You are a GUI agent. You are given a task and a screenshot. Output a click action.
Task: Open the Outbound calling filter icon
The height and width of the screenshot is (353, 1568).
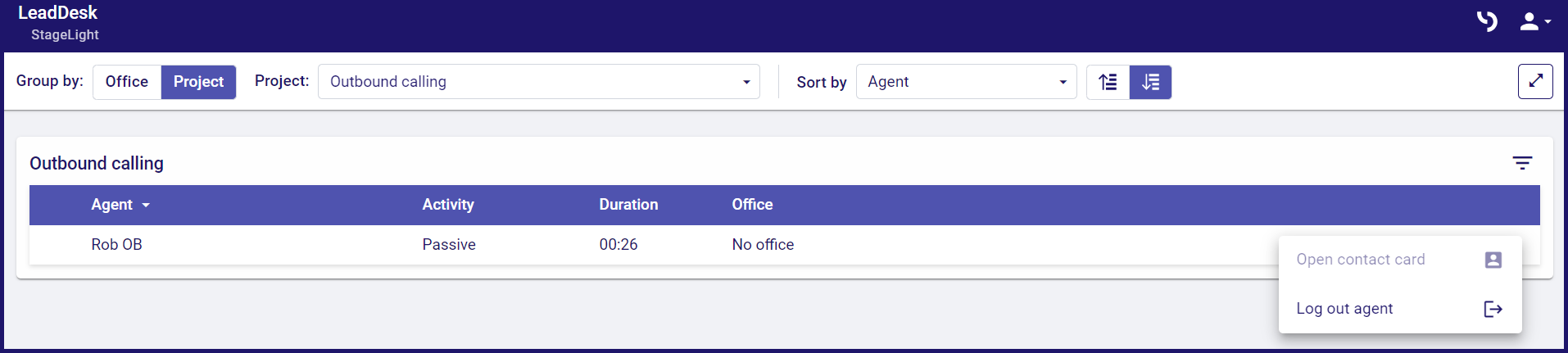(1522, 163)
